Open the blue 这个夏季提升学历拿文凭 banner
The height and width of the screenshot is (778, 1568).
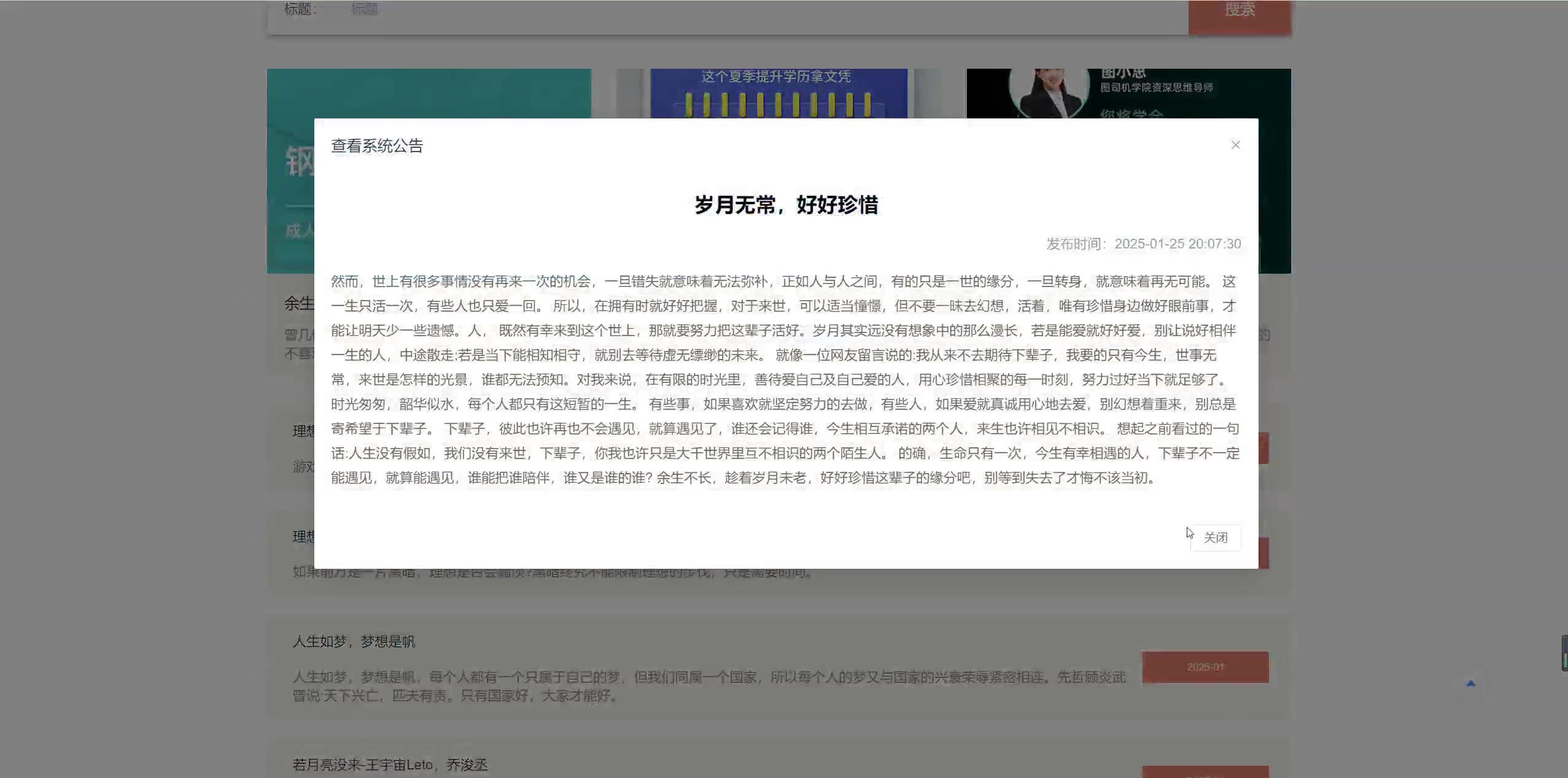pos(778,92)
